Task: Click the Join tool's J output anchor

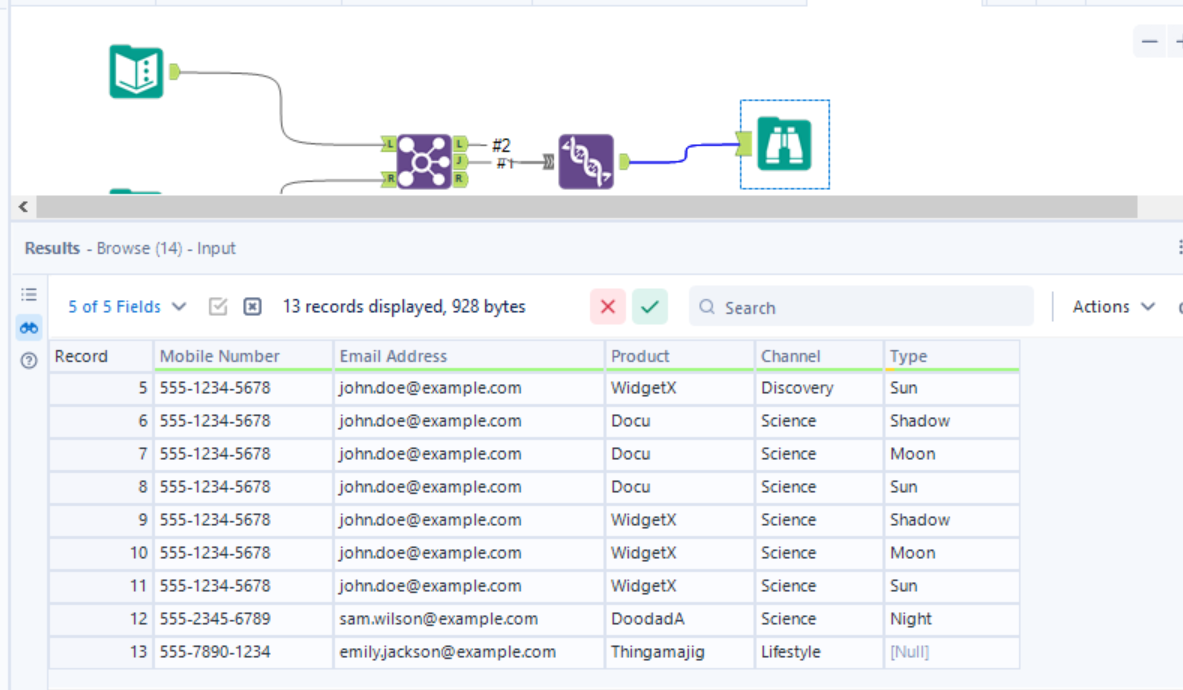Action: [x=460, y=161]
